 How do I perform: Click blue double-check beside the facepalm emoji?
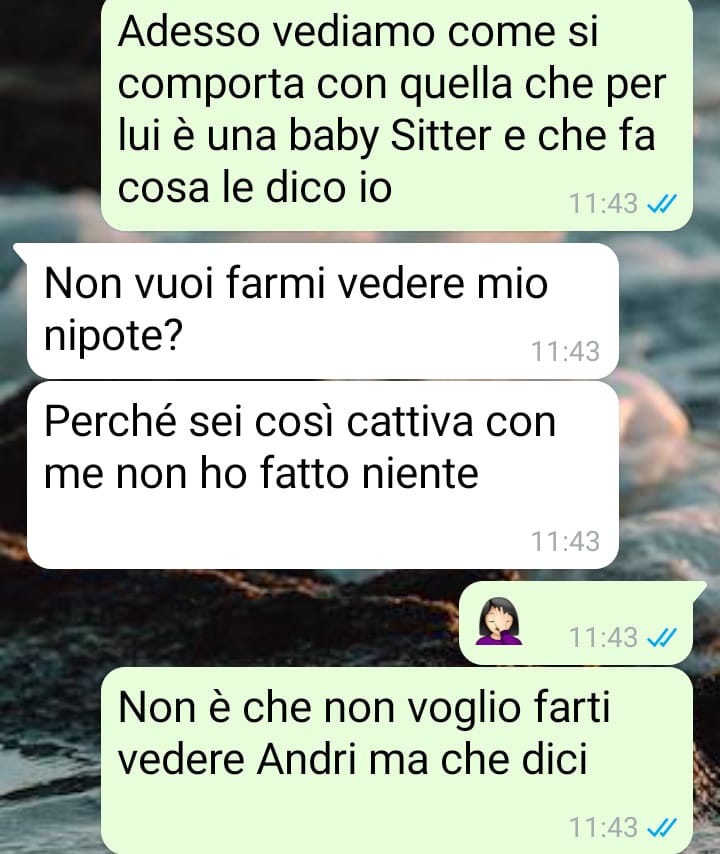click(x=661, y=637)
